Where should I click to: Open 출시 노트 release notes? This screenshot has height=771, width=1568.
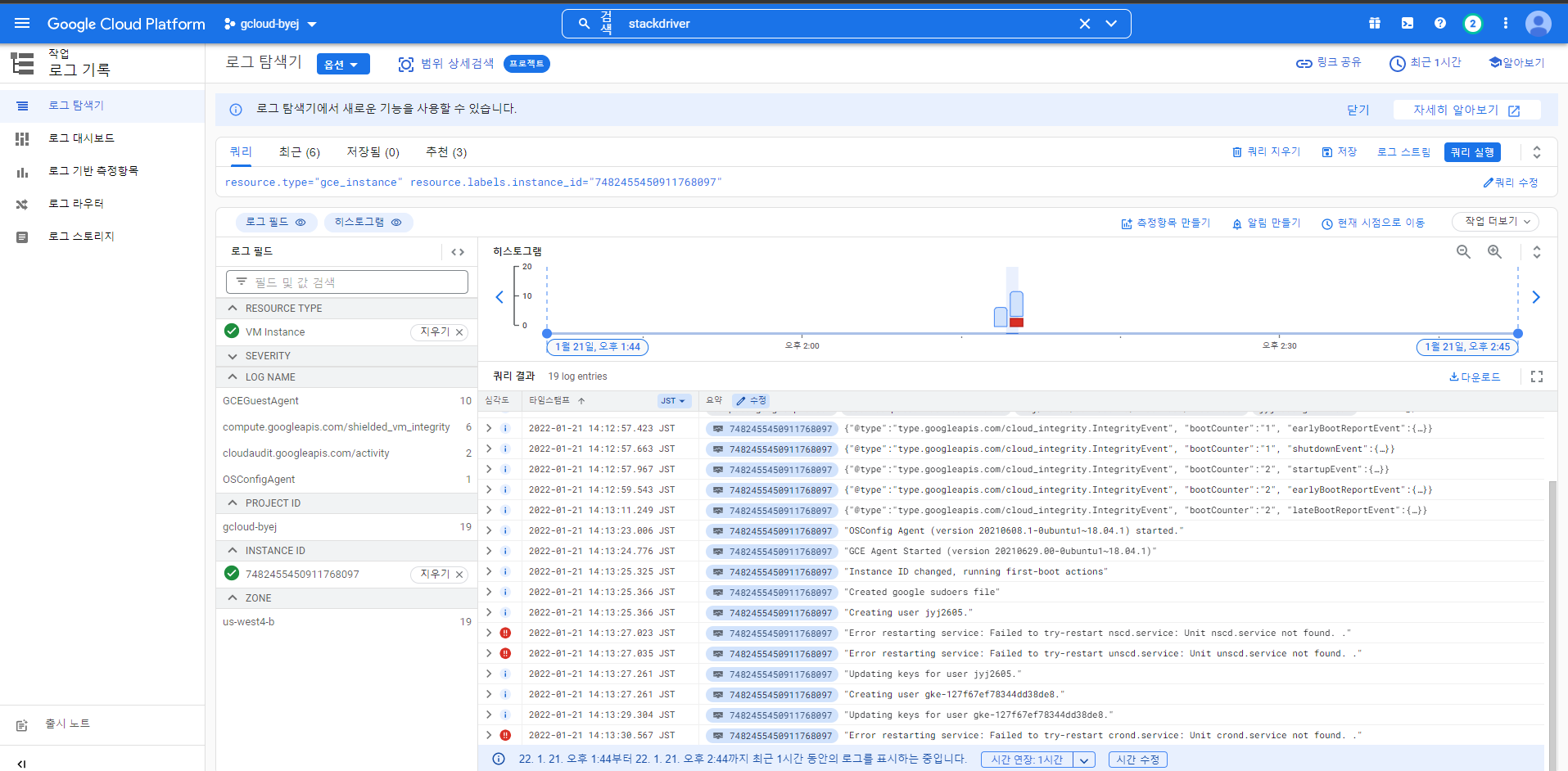point(67,724)
